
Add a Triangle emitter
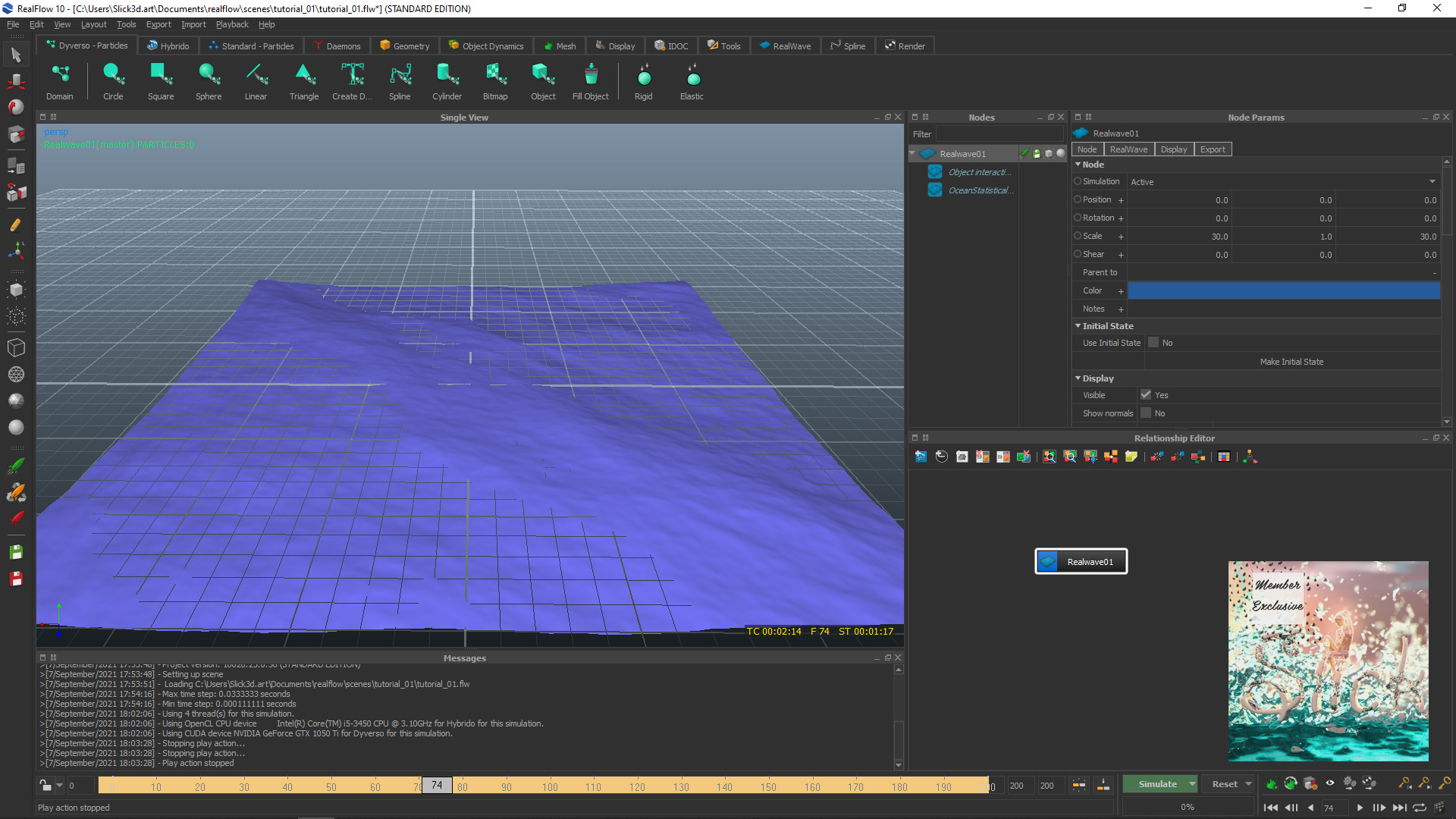click(304, 82)
